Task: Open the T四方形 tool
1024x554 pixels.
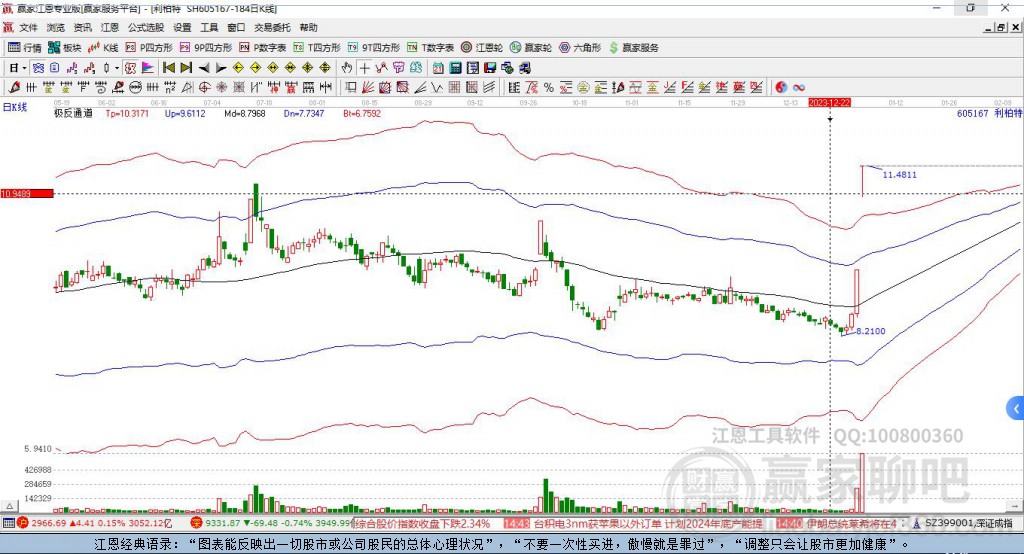Action: coord(317,48)
